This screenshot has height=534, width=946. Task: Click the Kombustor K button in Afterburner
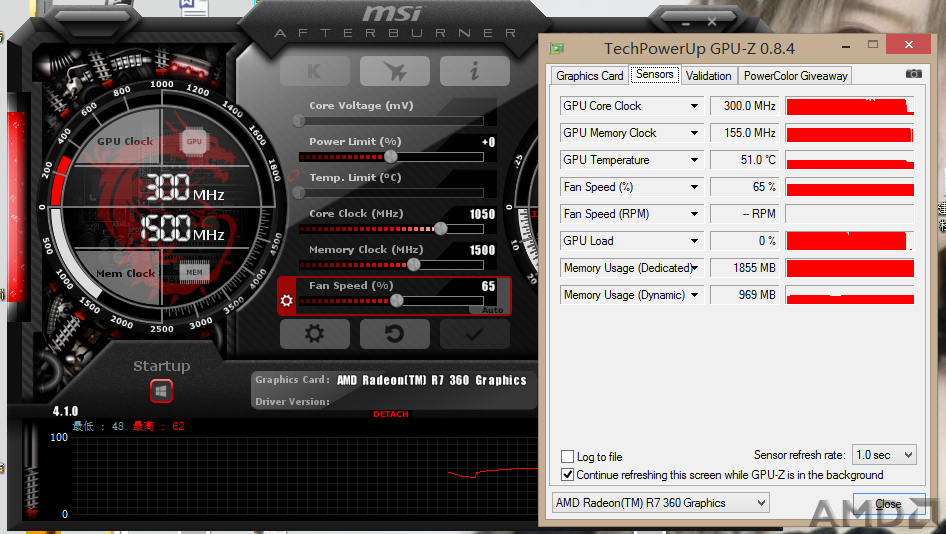point(315,71)
